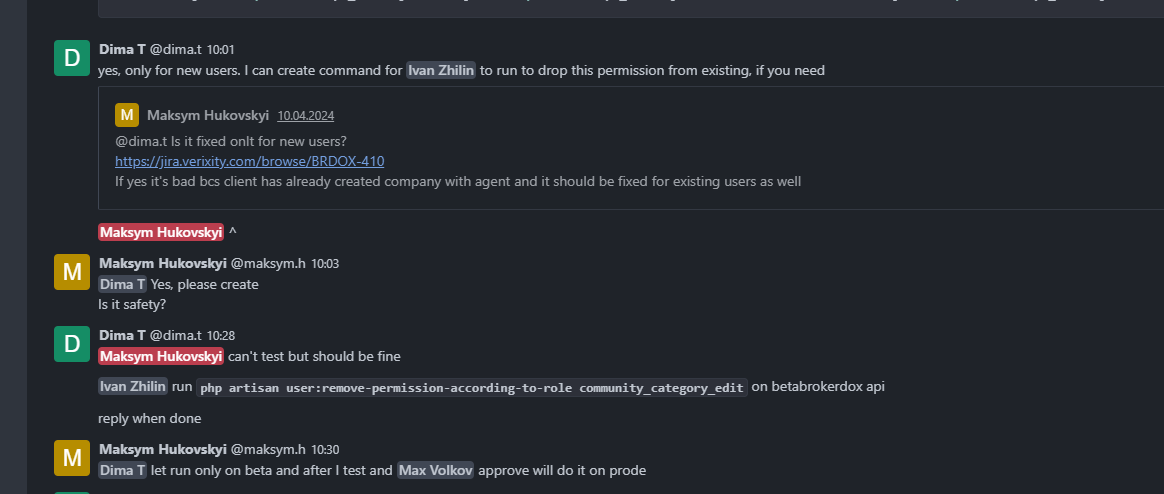
Task: Click Ivan Zhilin mention before 'run'
Action: pyautogui.click(x=133, y=386)
